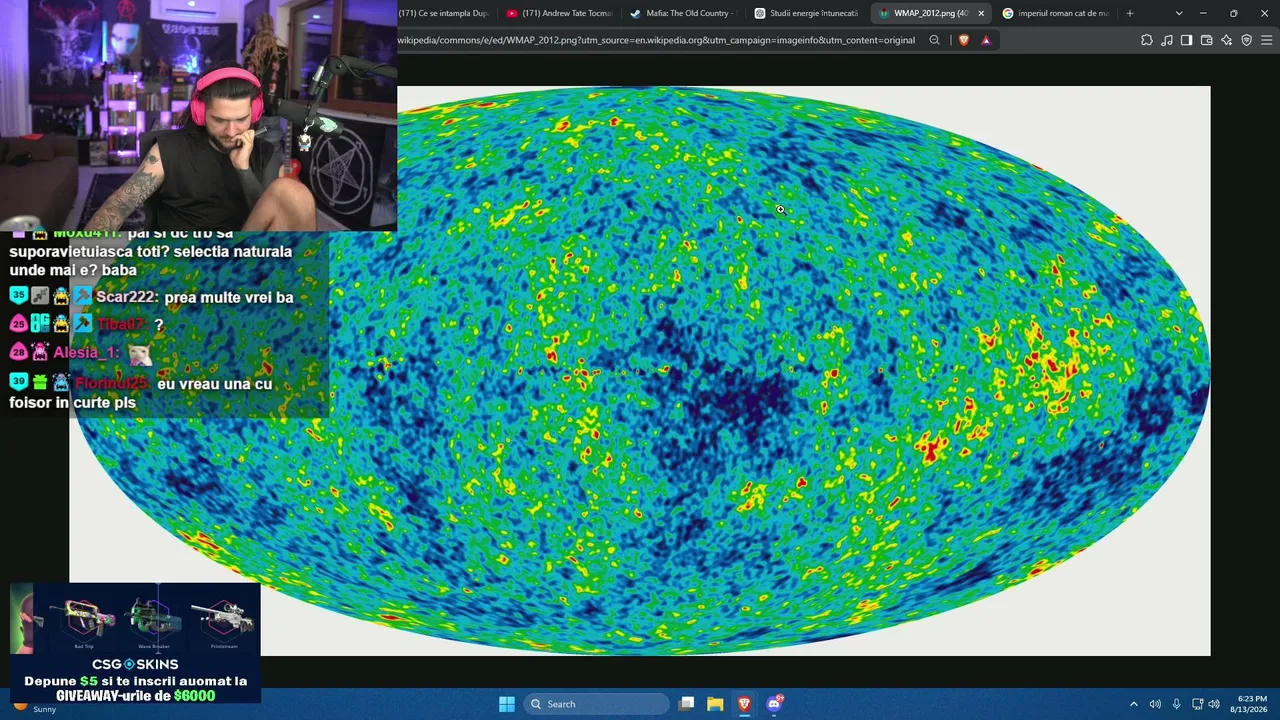Open the browser hamburger menu

point(1266,40)
